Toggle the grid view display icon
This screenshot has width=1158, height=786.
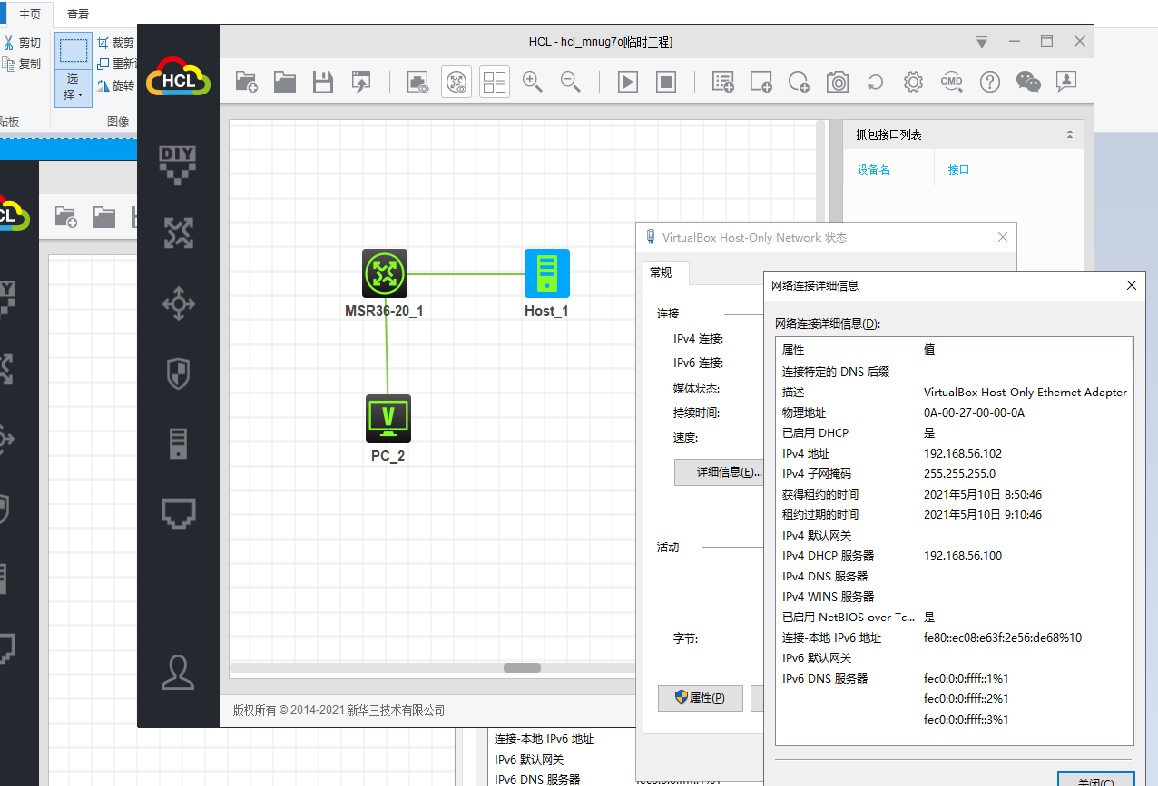click(x=494, y=82)
